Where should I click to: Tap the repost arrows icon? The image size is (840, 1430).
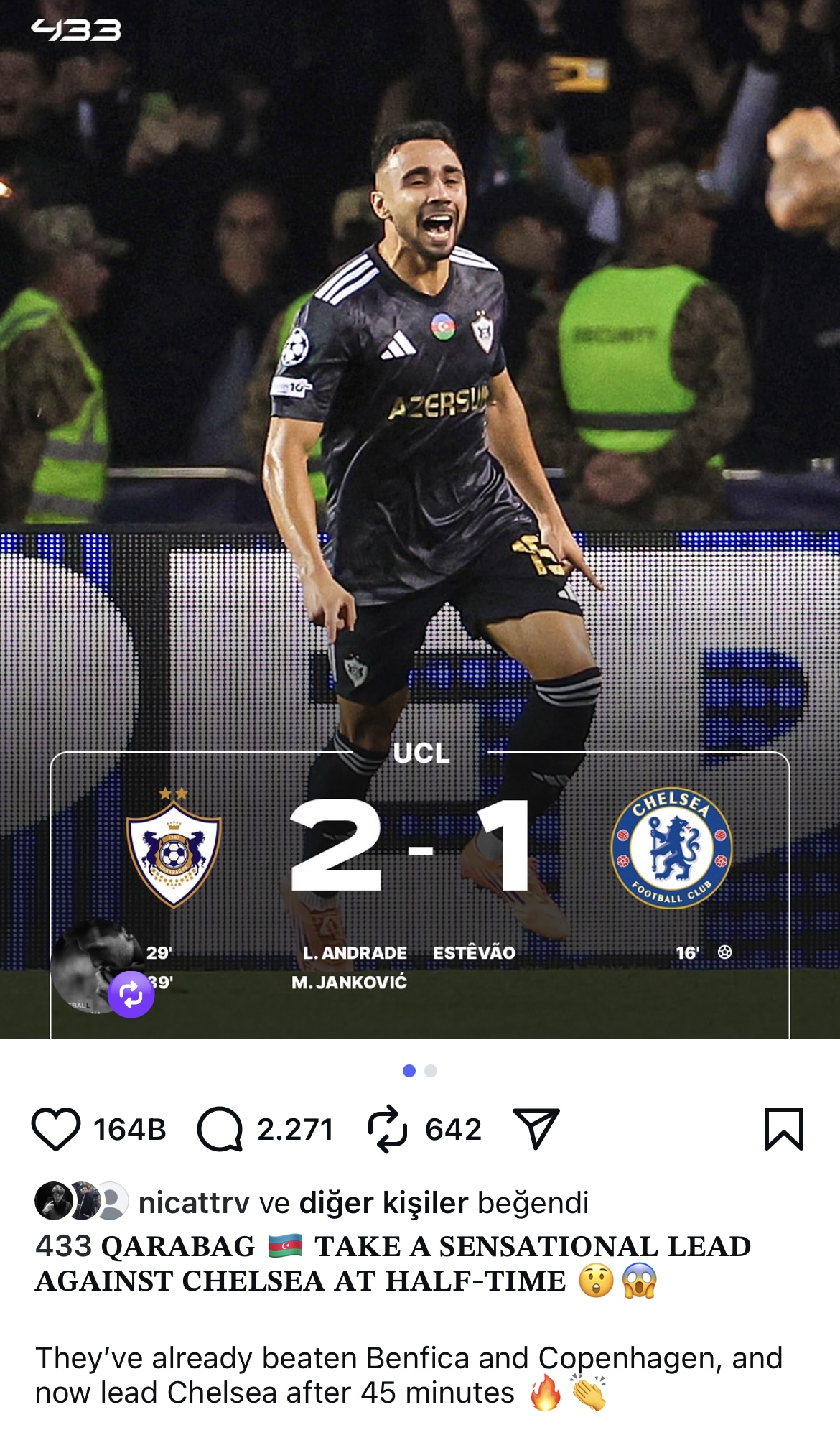click(388, 1129)
